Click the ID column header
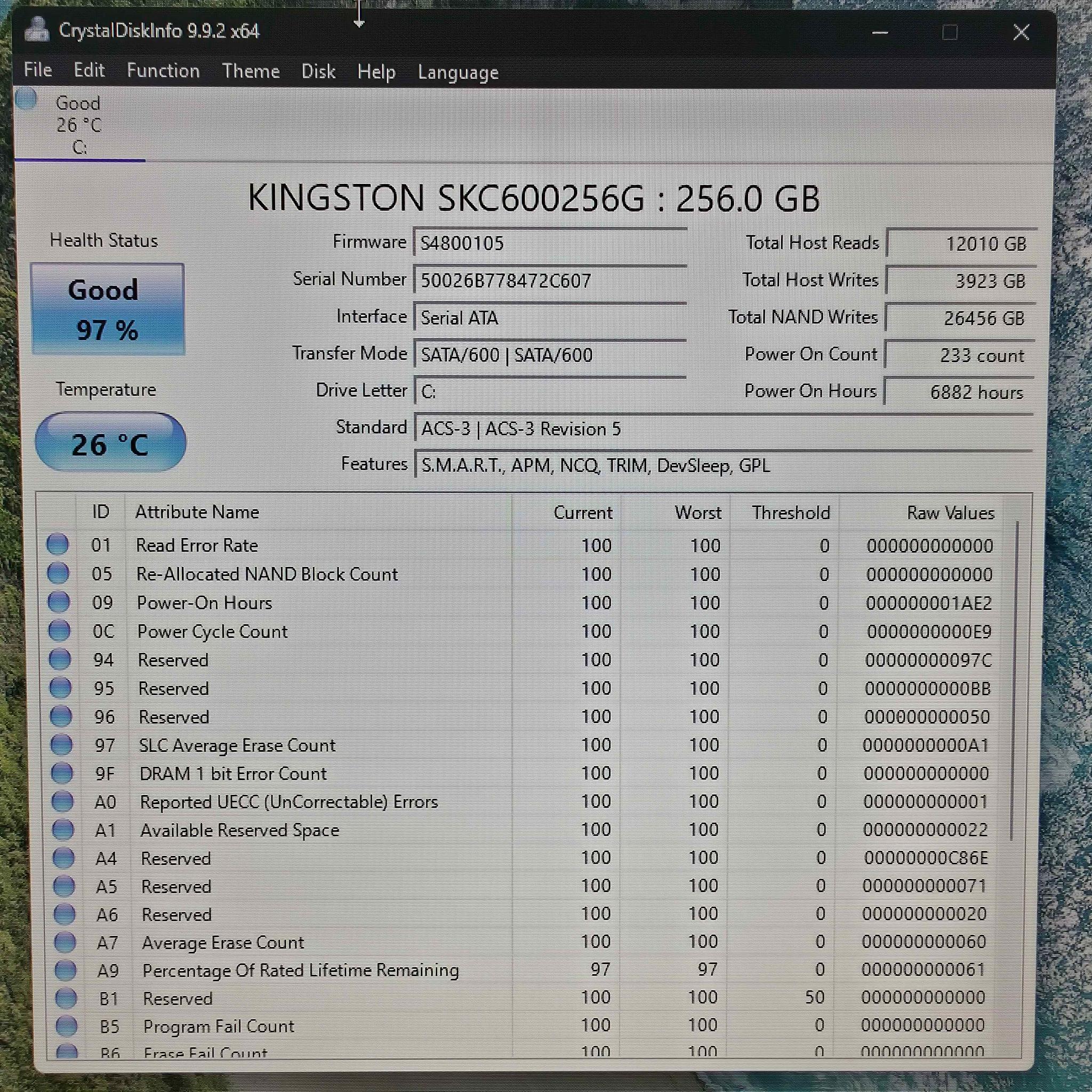 click(101, 511)
